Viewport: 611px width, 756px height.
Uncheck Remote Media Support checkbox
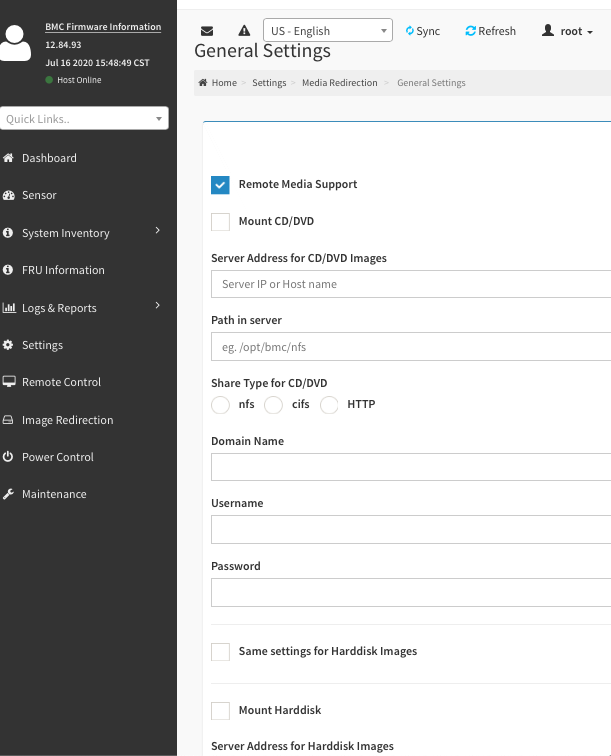[220, 185]
